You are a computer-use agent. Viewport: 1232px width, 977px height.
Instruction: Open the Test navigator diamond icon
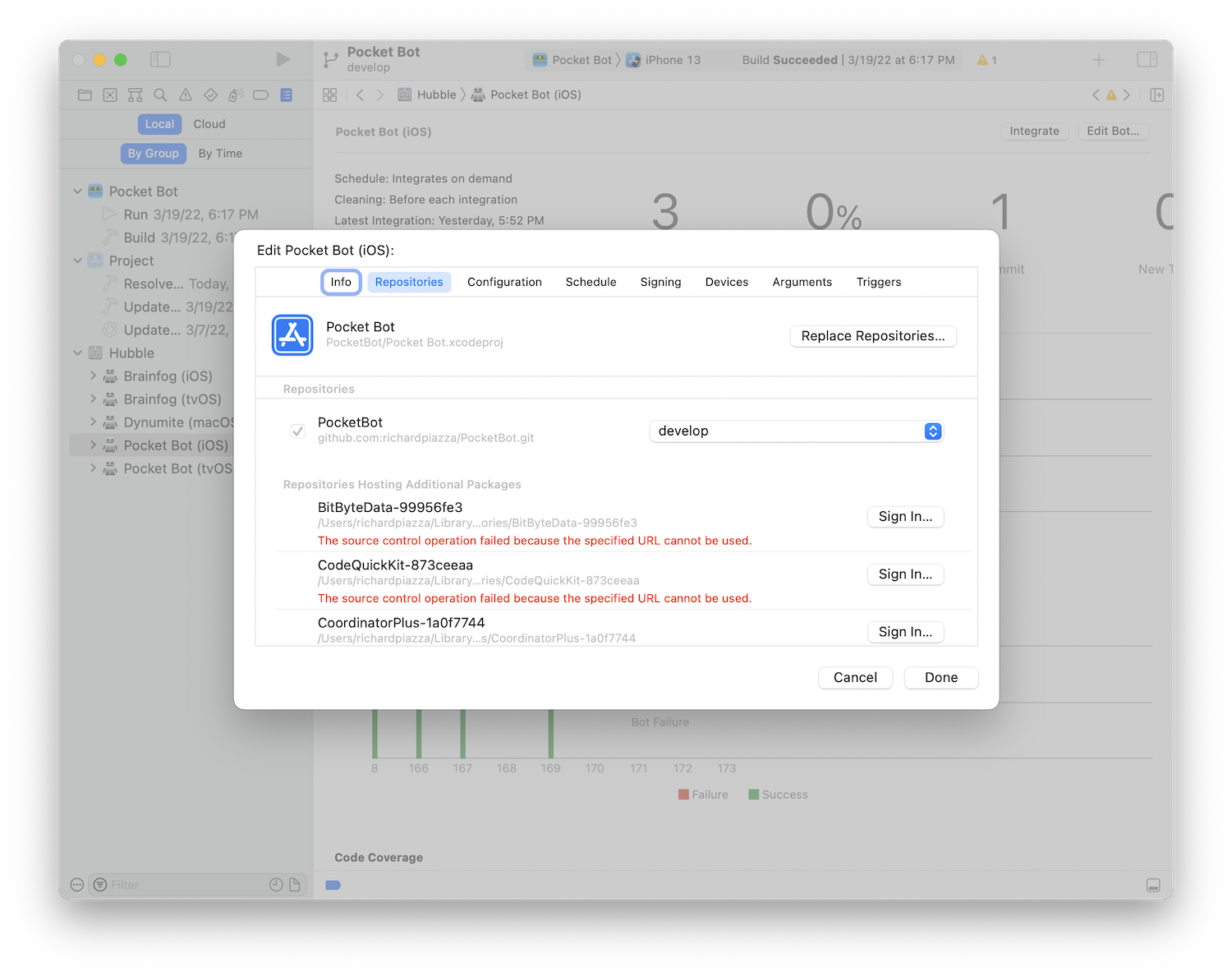pos(211,95)
